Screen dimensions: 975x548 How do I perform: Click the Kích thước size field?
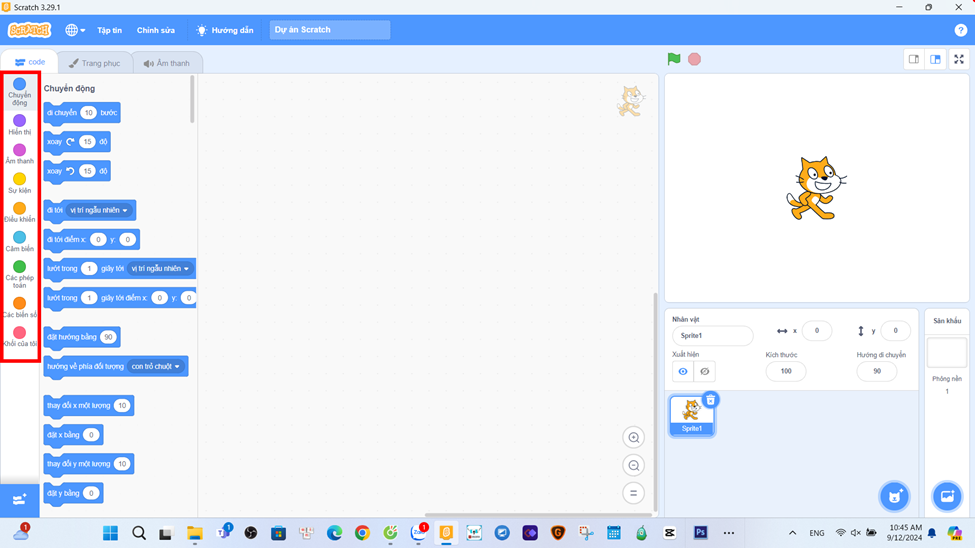tap(786, 371)
